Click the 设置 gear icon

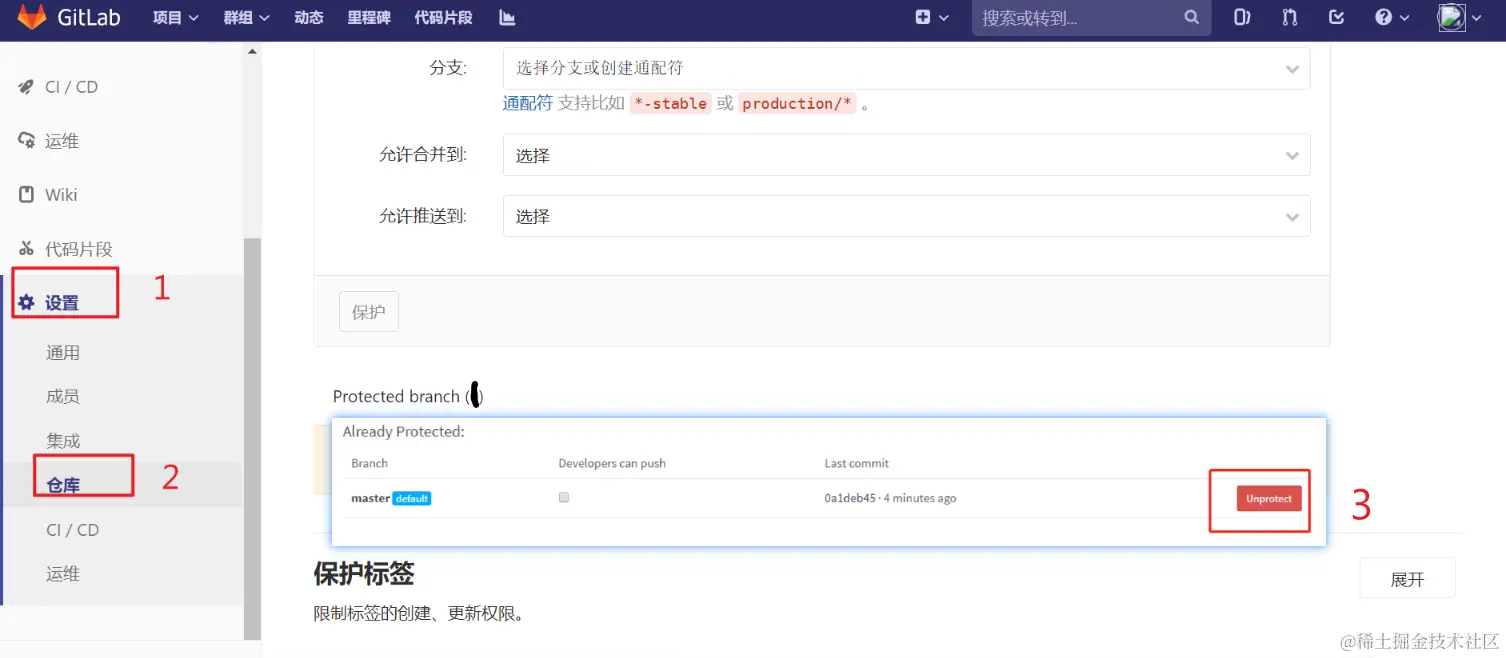click(x=27, y=302)
